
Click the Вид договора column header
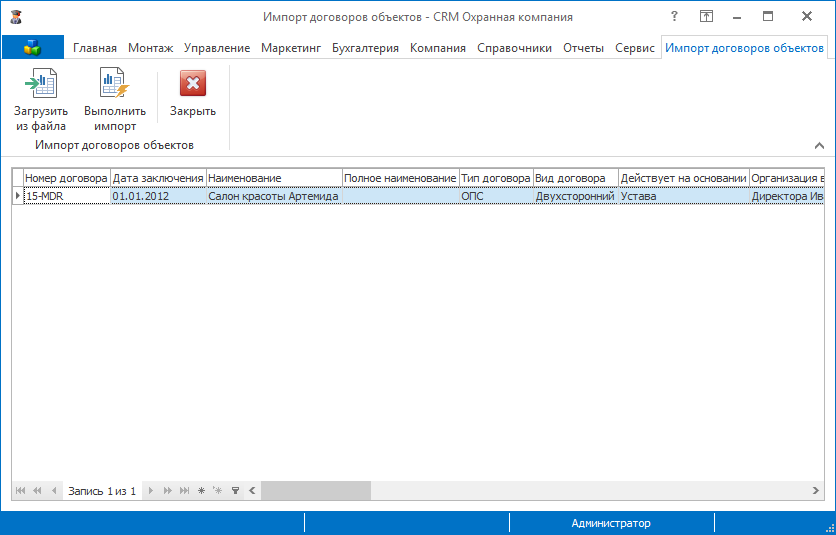coord(576,178)
